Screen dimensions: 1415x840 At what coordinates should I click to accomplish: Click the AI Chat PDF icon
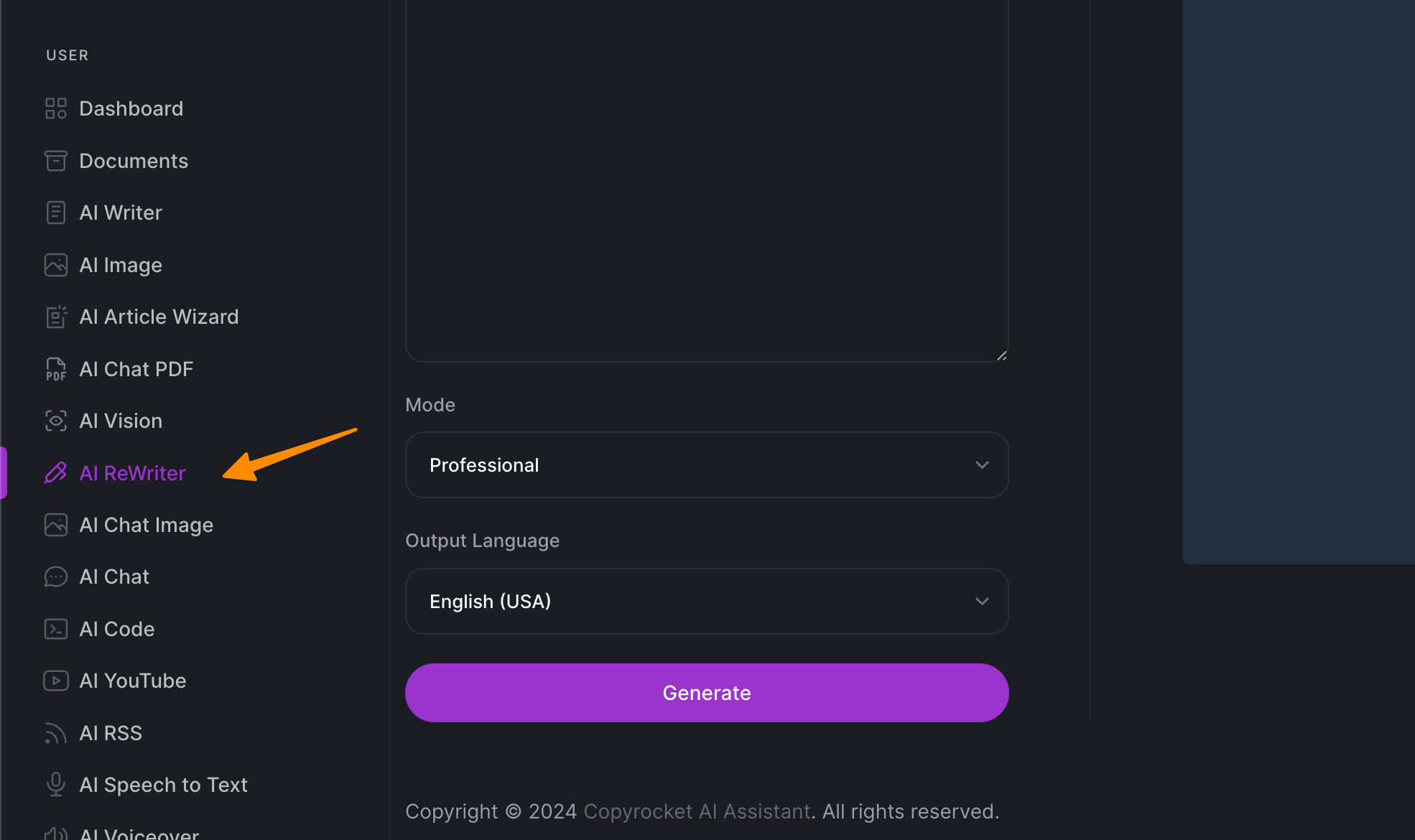click(x=55, y=369)
